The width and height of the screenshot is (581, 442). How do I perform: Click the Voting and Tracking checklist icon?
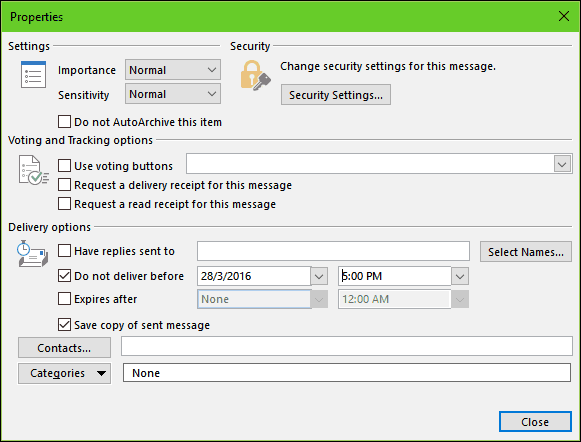click(x=33, y=170)
